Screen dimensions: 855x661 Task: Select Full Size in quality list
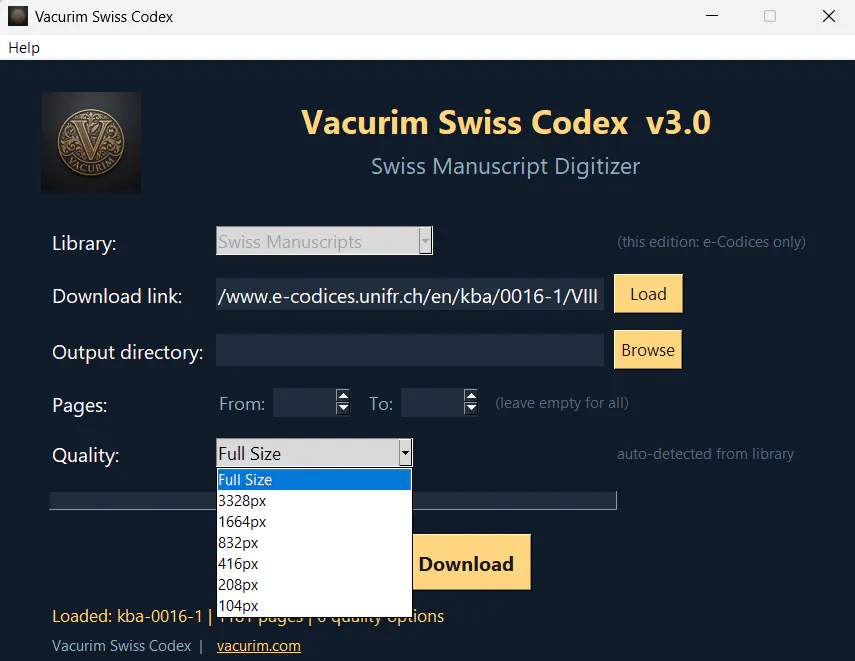click(314, 480)
